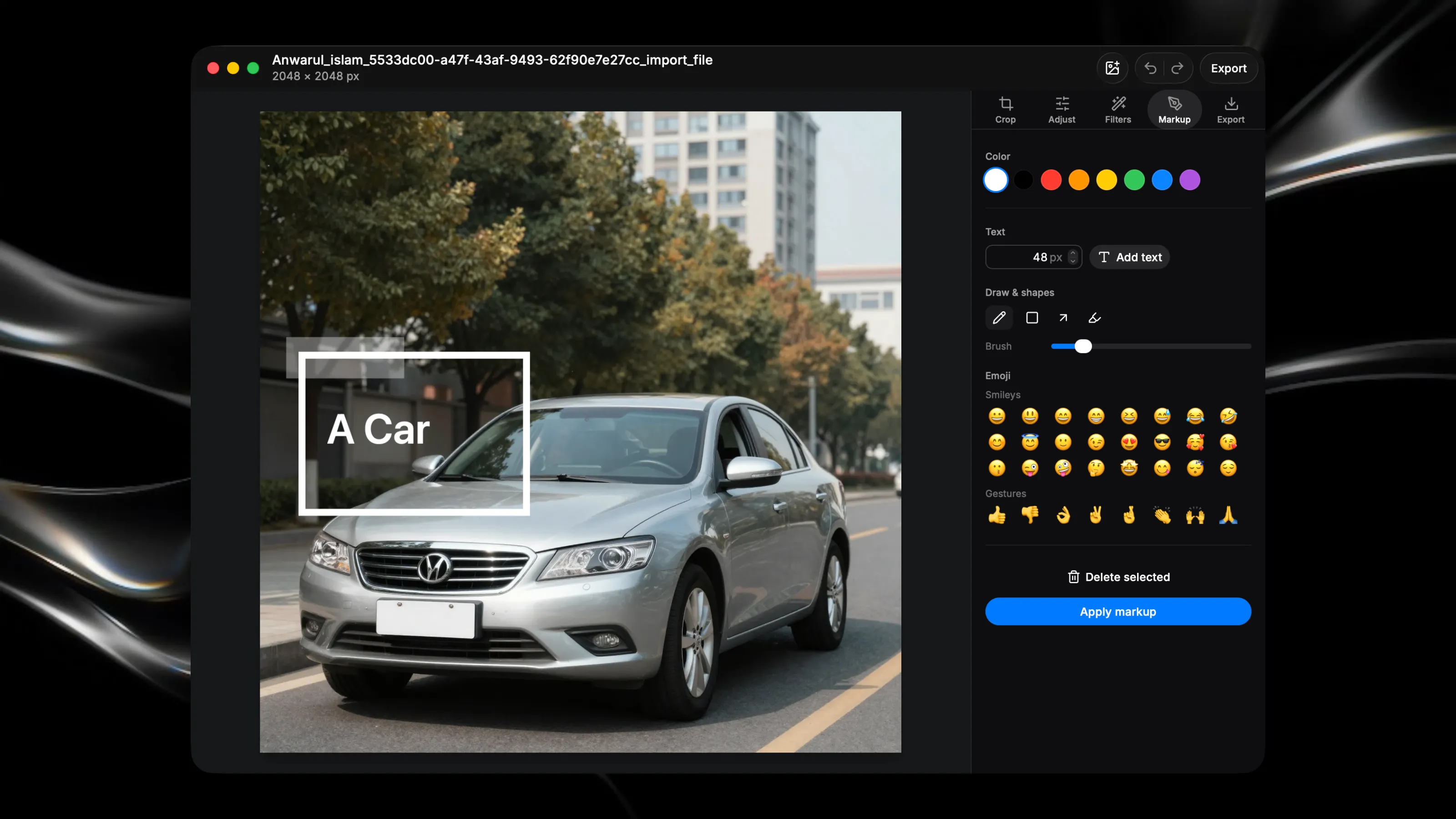Select the highlighter tool
The width and height of the screenshot is (1456, 819).
click(1094, 318)
